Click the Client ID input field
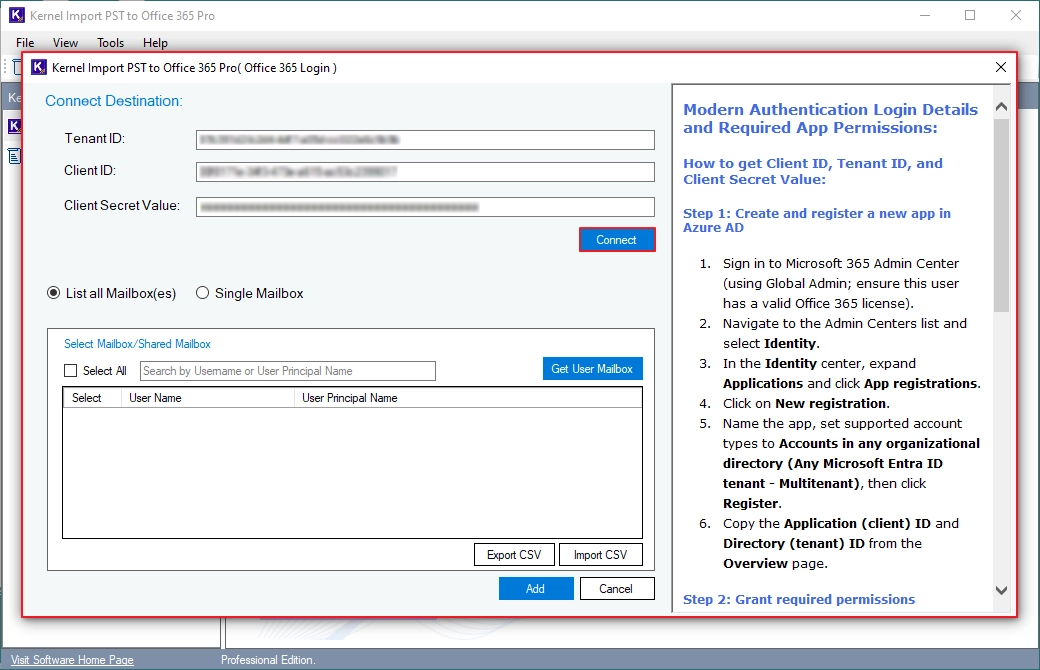This screenshot has width=1040, height=670. click(425, 172)
